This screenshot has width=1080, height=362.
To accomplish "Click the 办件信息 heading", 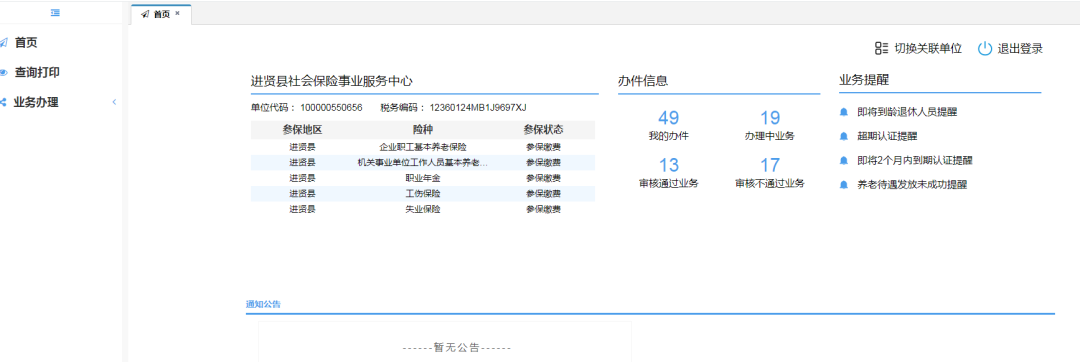I will 643,81.
